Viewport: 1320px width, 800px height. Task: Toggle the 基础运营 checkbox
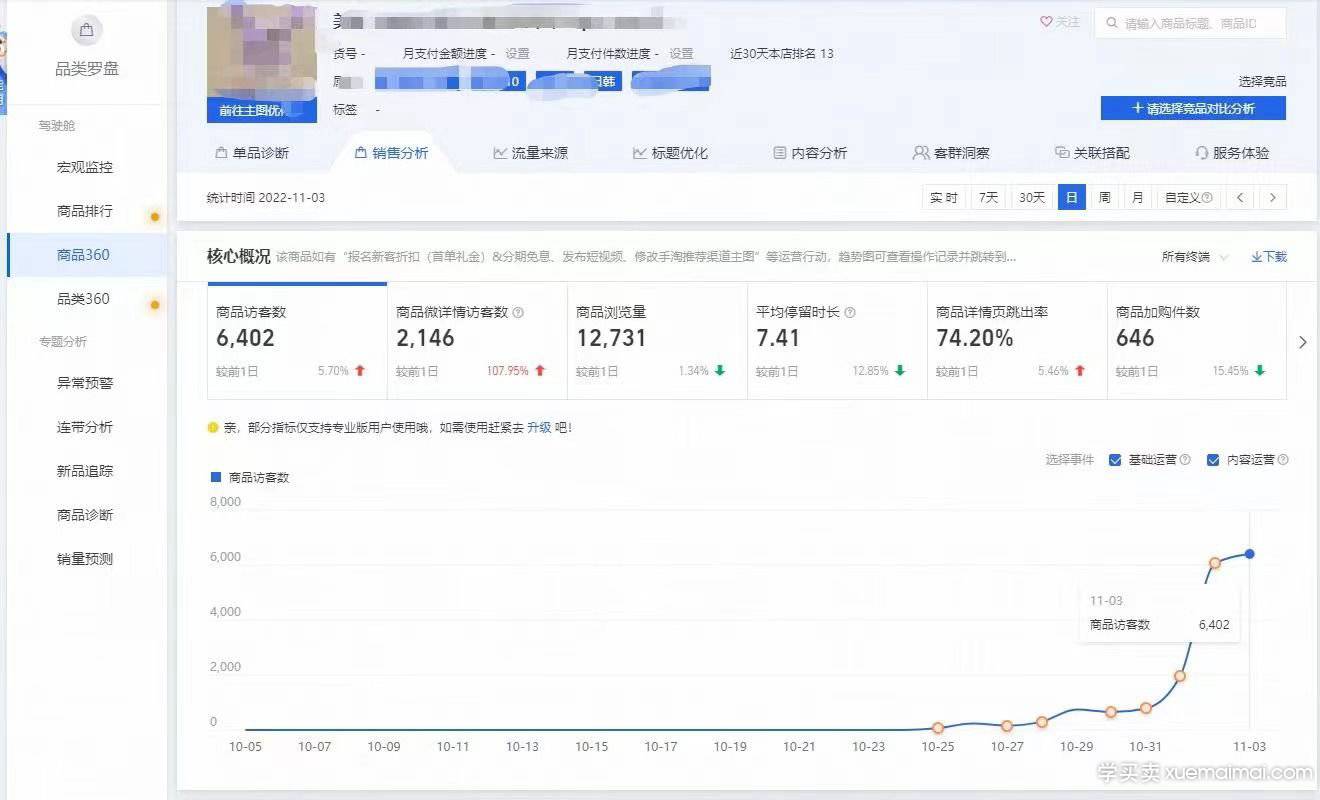coord(1115,460)
